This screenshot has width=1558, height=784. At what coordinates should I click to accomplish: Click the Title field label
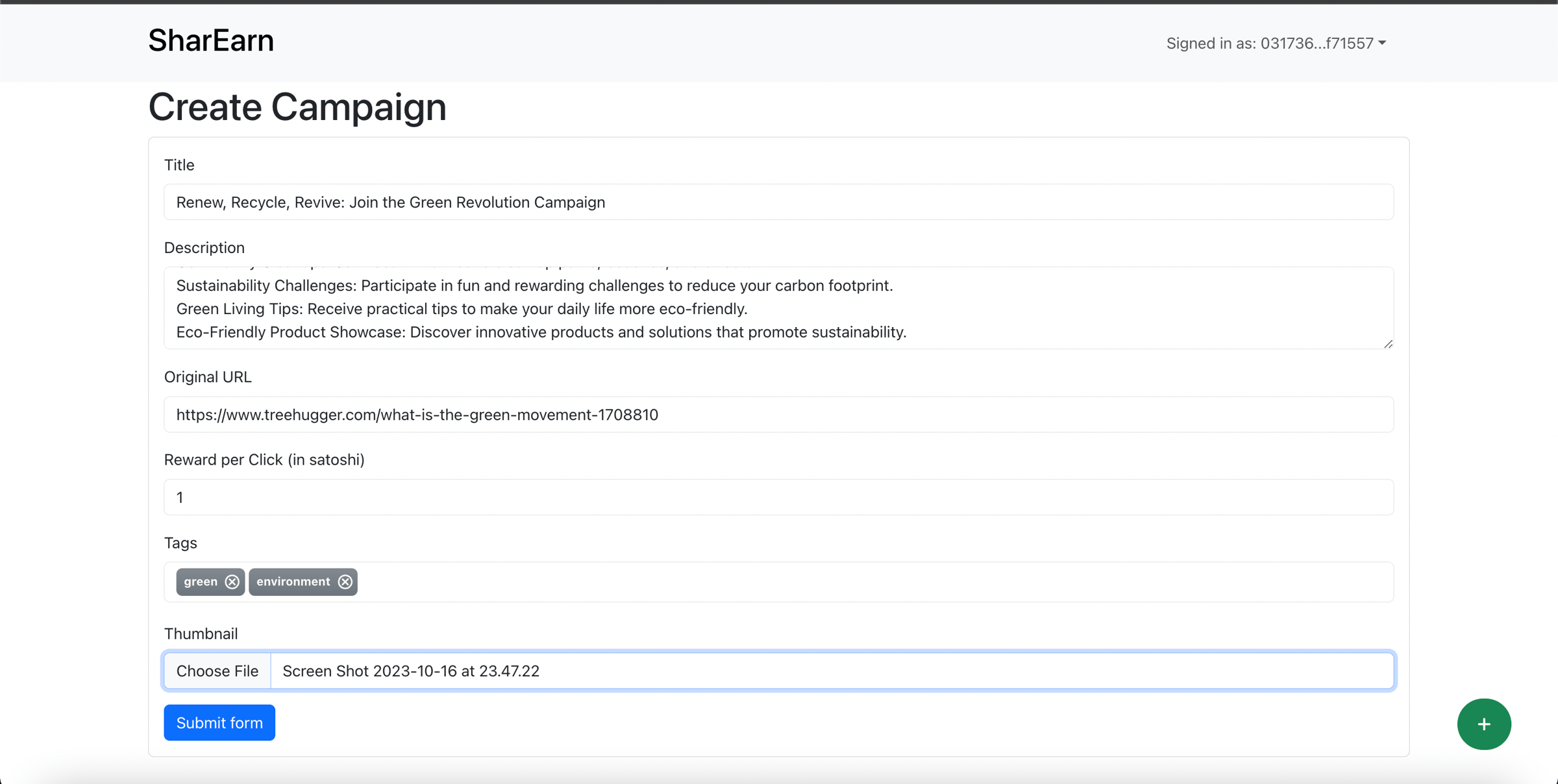click(179, 165)
